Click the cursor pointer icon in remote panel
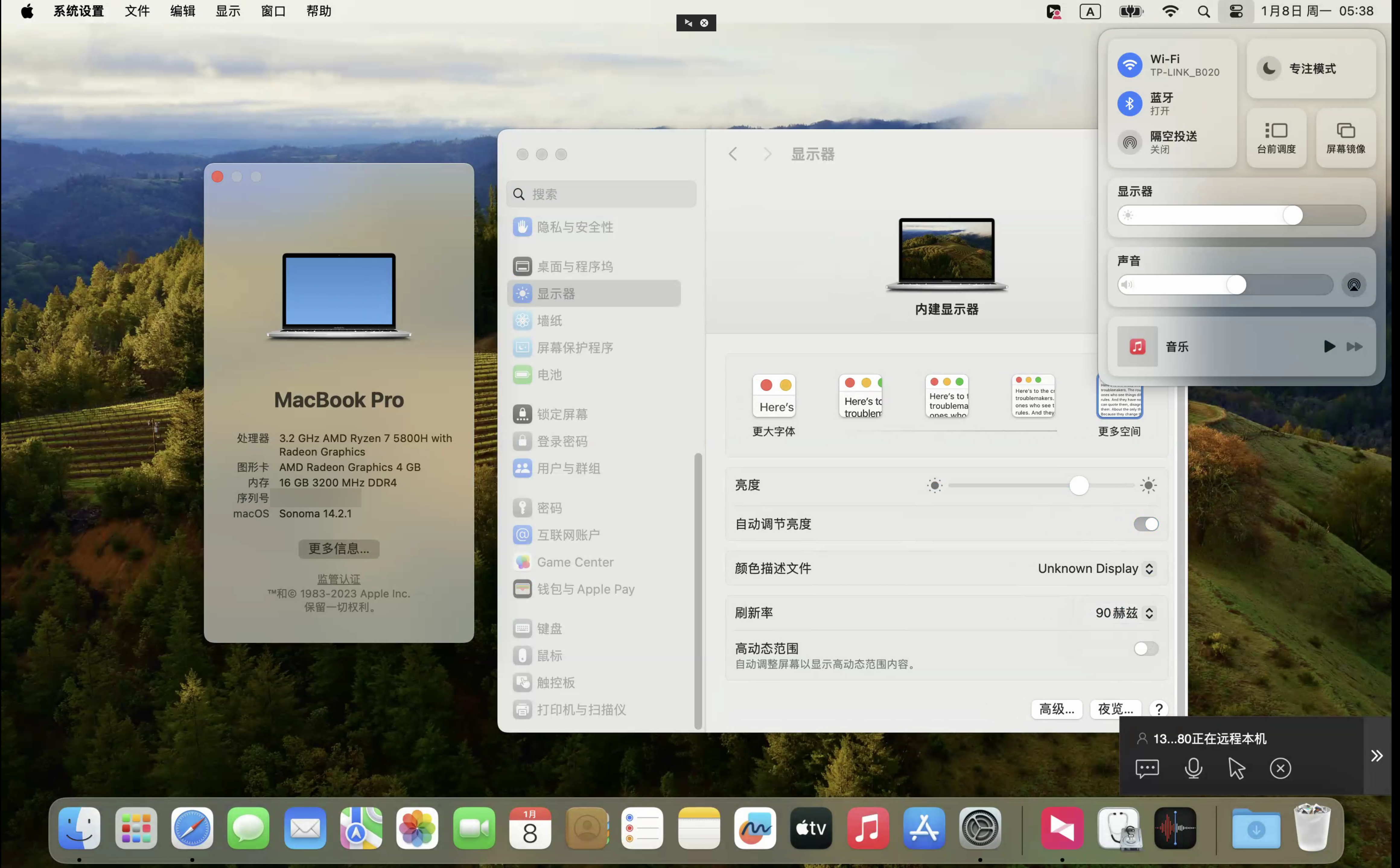The image size is (1400, 868). [x=1236, y=768]
